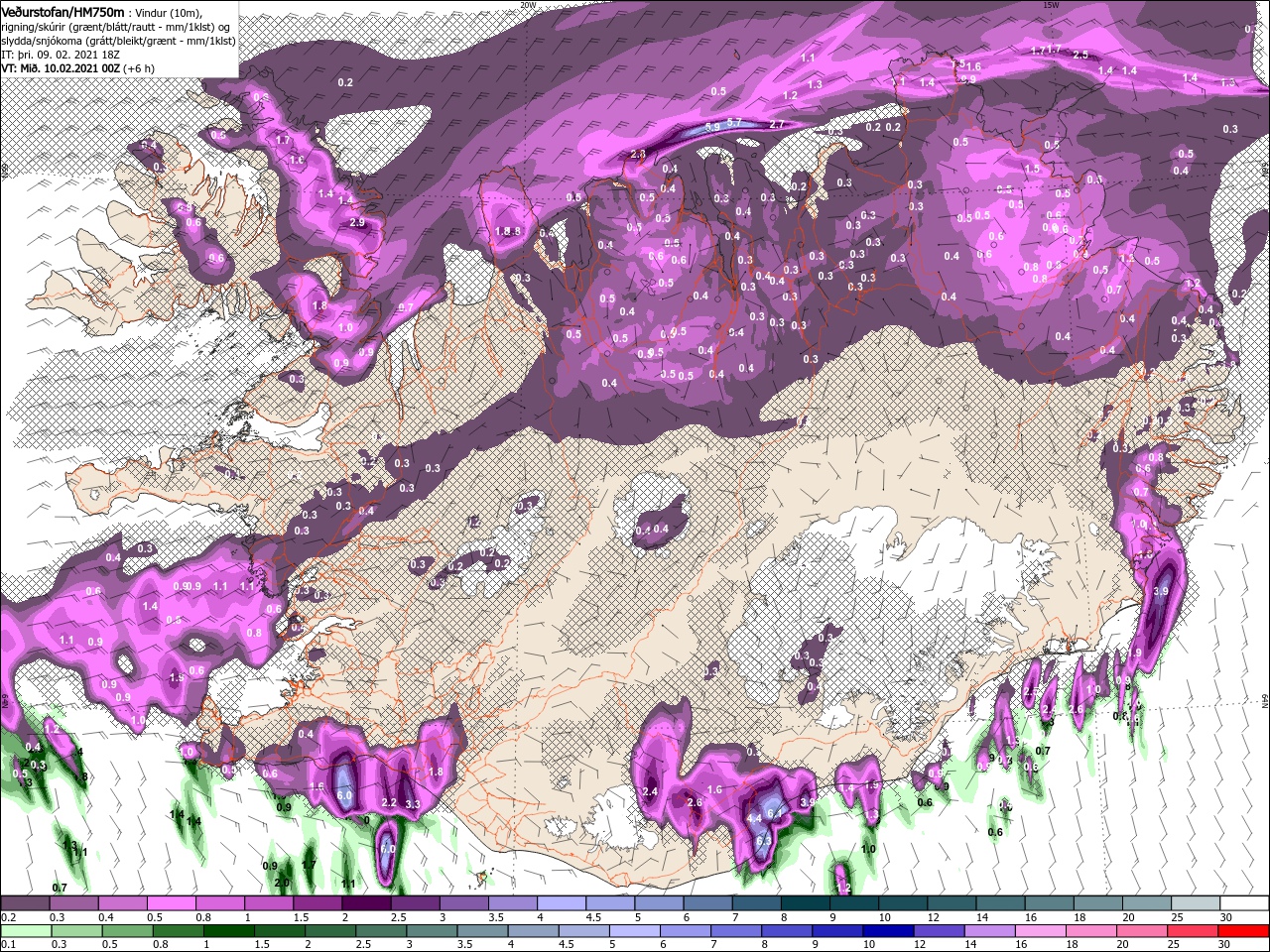Image resolution: width=1270 pixels, height=952 pixels.
Task: Click the 'slydda/snjókoma (grátt/bleikt/grænt' description line
Action: (118, 41)
